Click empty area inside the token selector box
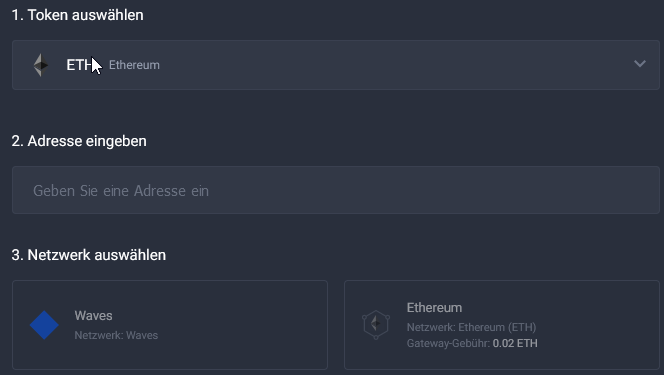664x375 pixels. (394, 65)
